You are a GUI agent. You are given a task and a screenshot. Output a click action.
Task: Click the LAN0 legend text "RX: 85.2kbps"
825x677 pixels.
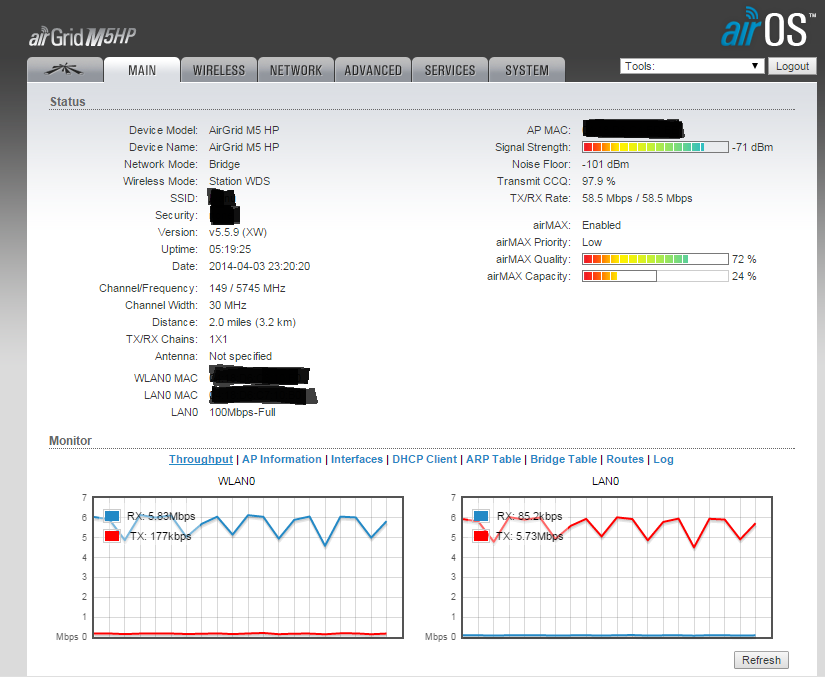click(x=529, y=516)
